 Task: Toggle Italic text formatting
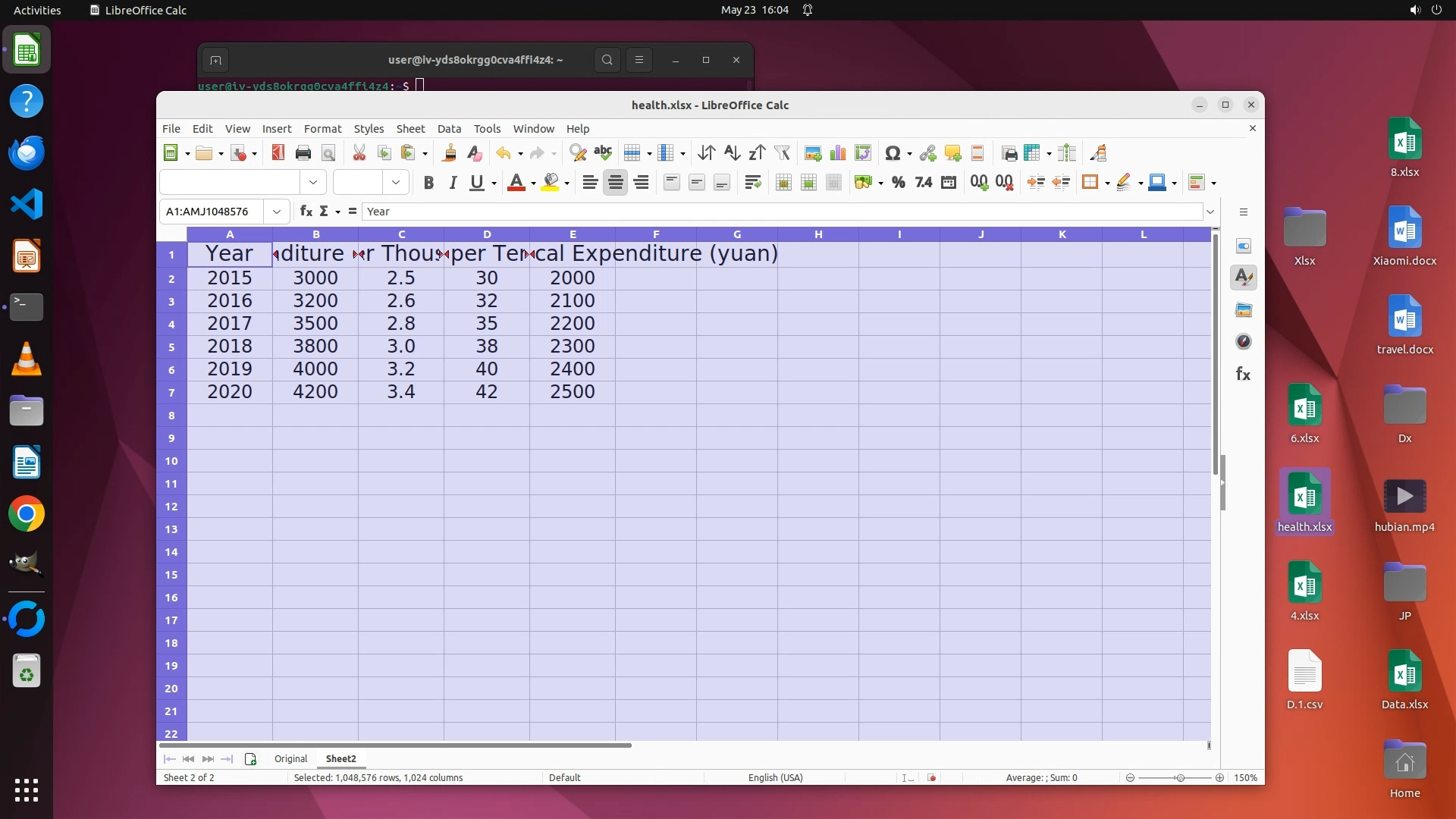[453, 182]
